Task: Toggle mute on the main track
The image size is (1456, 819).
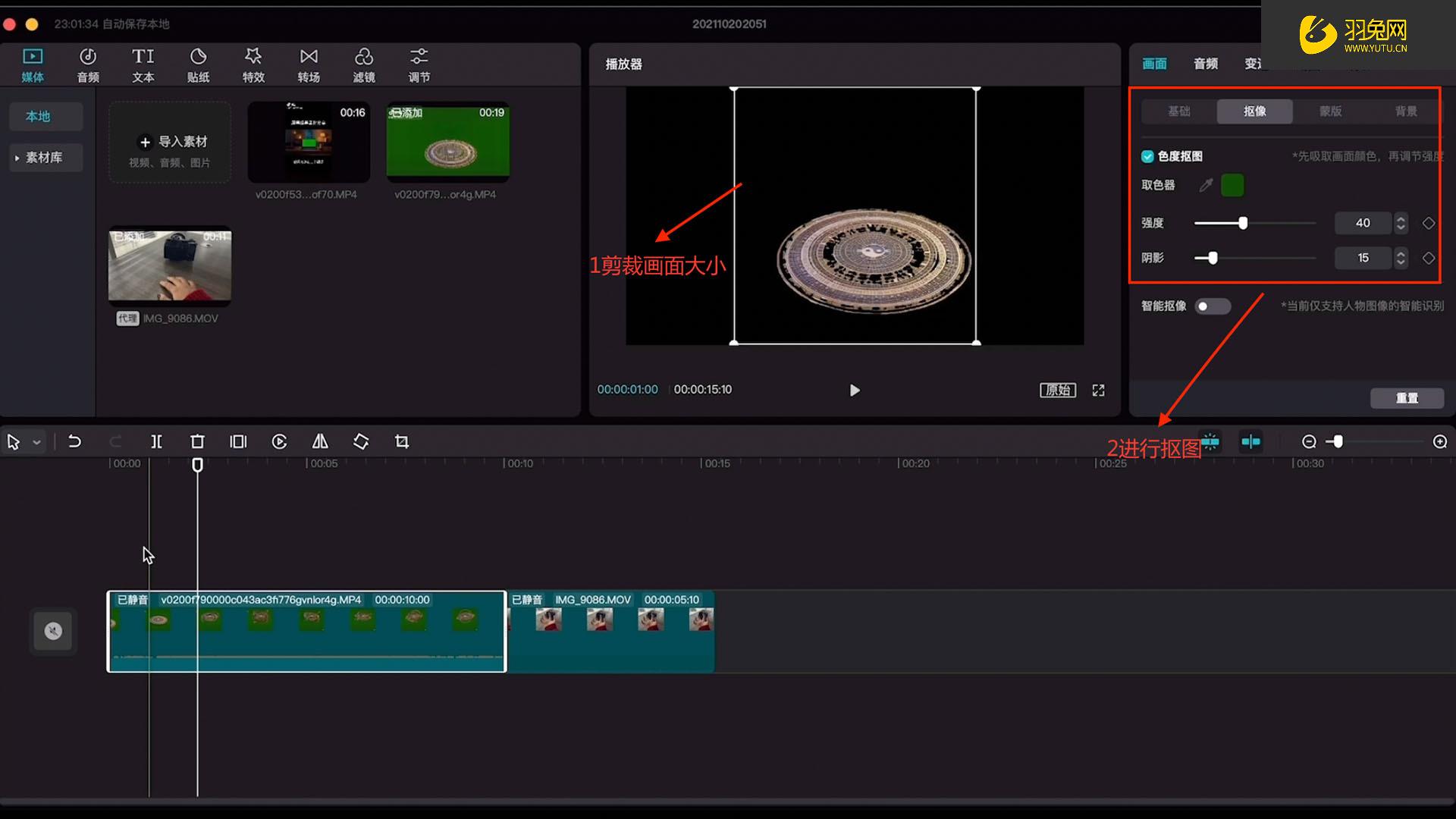Action: click(53, 631)
